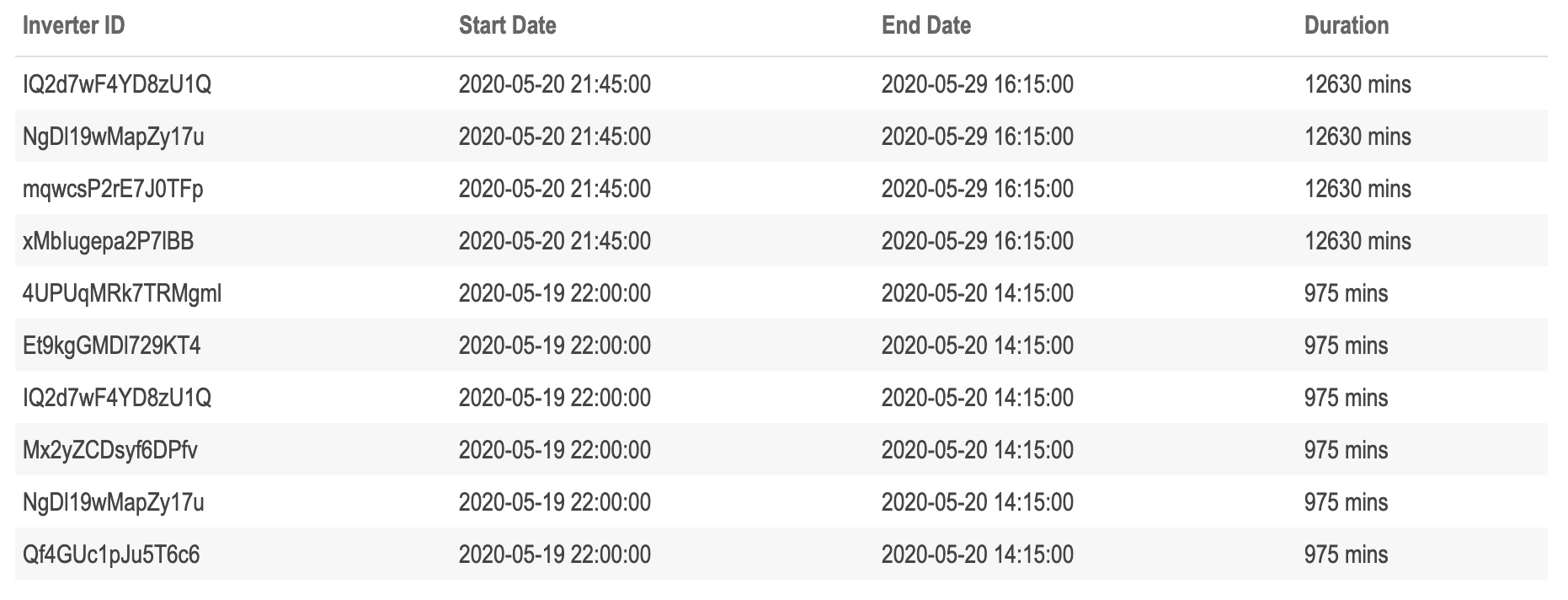
Task: Click the second IQ2d7wF4YD8zU1Q entry
Action: [x=117, y=398]
